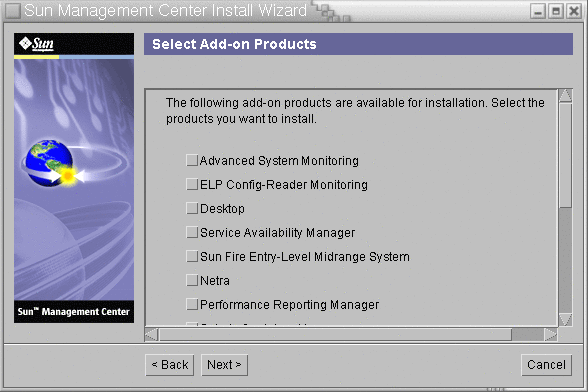Toggle the Netra add-on checkbox
The image size is (588, 392).
pyautogui.click(x=192, y=281)
